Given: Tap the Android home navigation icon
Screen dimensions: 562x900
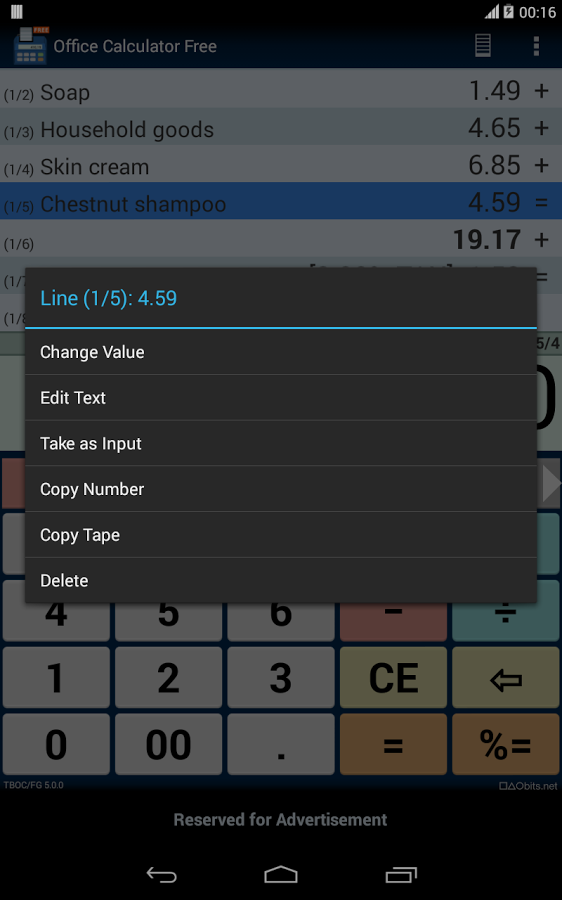Looking at the screenshot, I should click(281, 874).
